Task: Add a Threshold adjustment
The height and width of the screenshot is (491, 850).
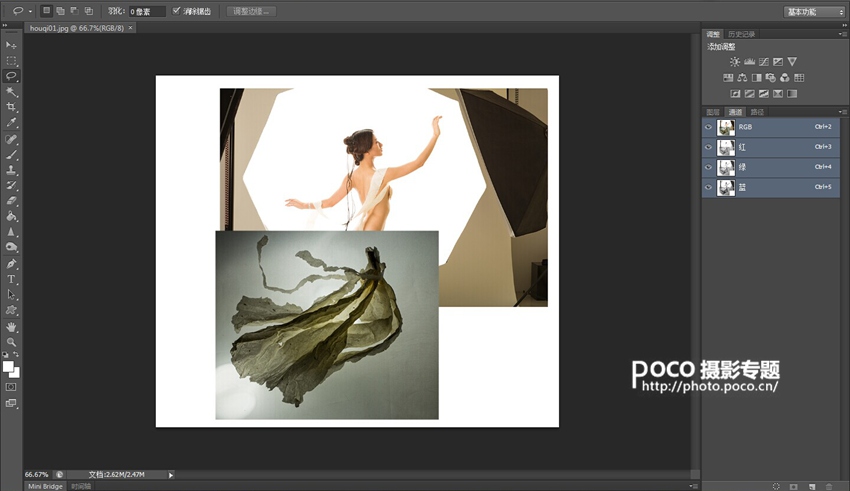Action: click(x=763, y=94)
